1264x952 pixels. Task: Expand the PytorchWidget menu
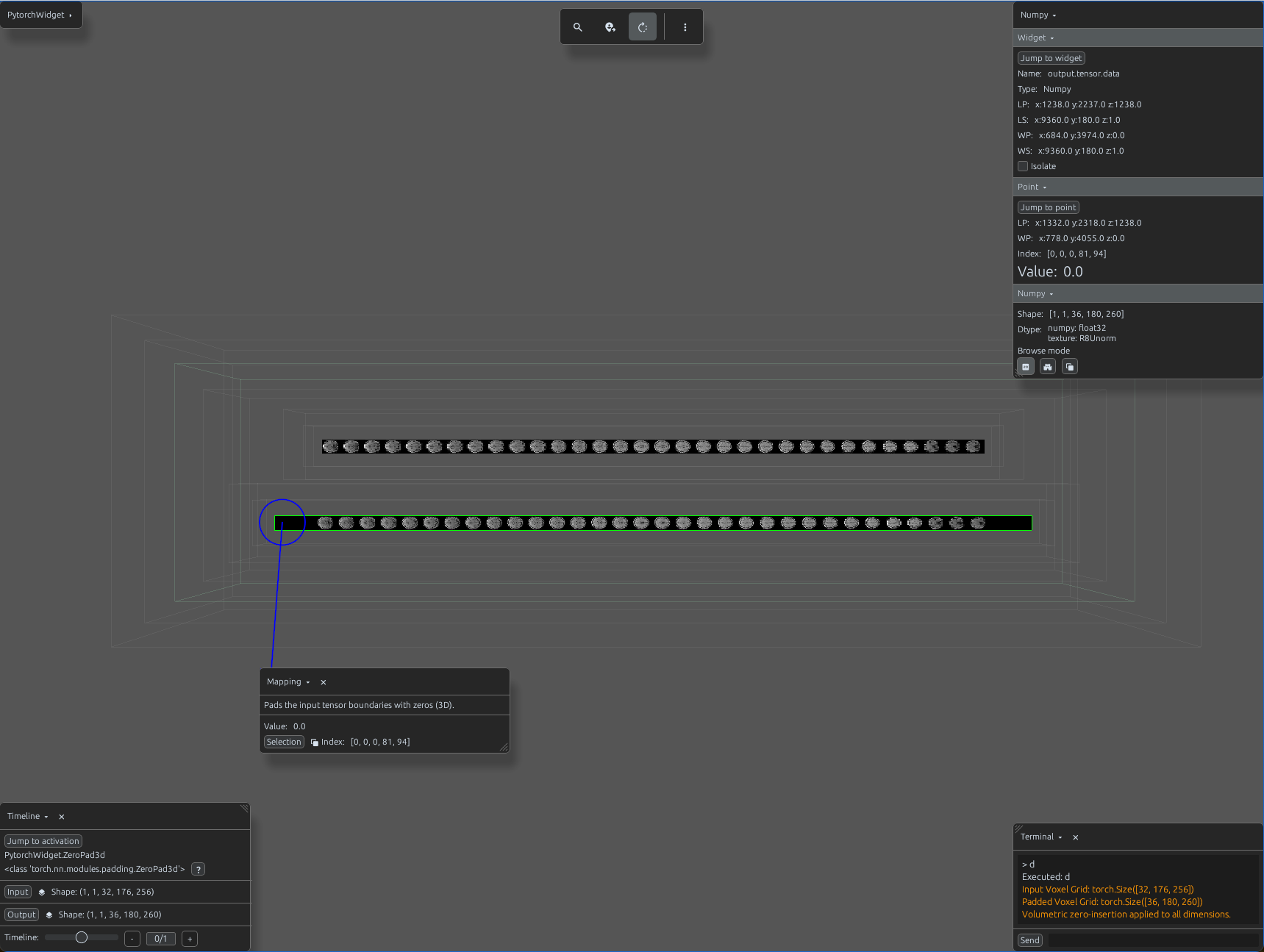40,15
